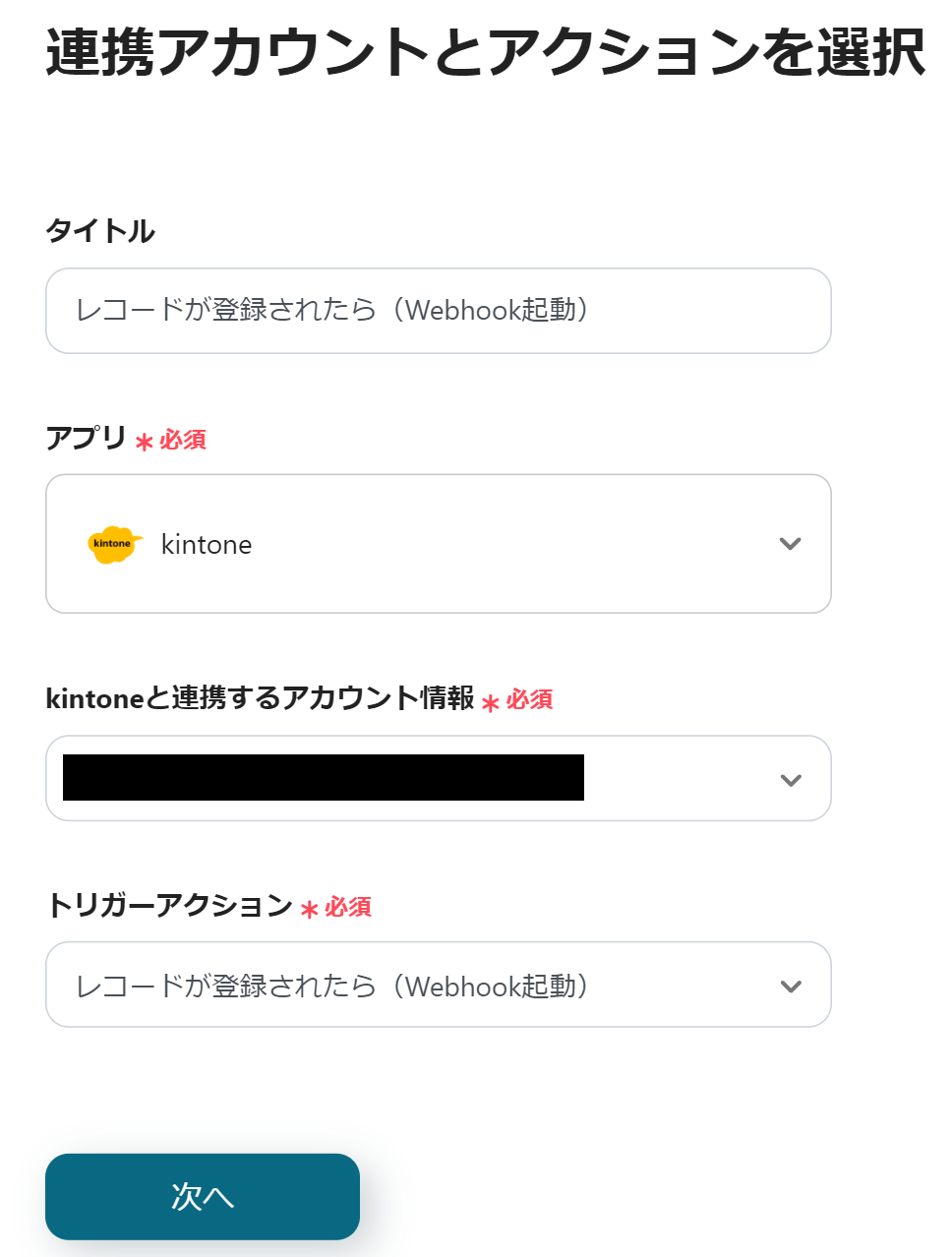952x1257 pixels.
Task: Click the redacted account value
Action: coord(324,778)
